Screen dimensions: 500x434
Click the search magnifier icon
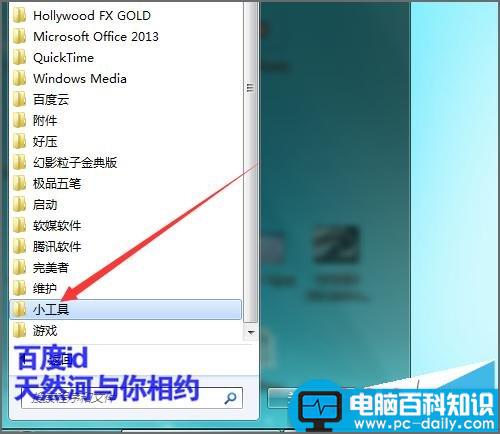tap(230, 398)
